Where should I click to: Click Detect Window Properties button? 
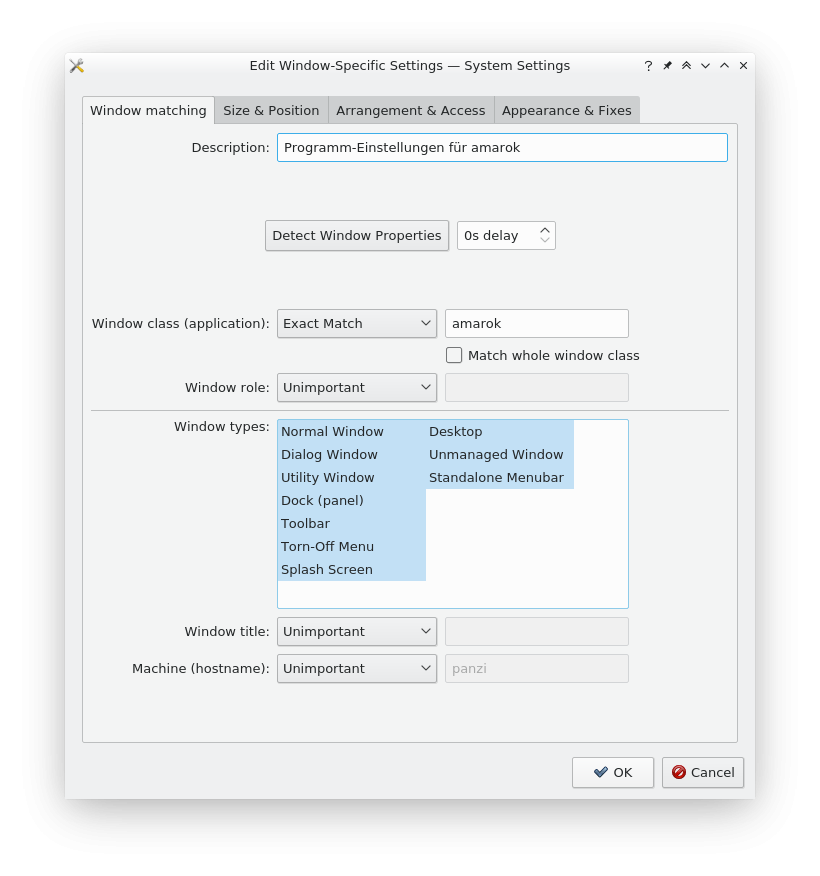(x=357, y=235)
